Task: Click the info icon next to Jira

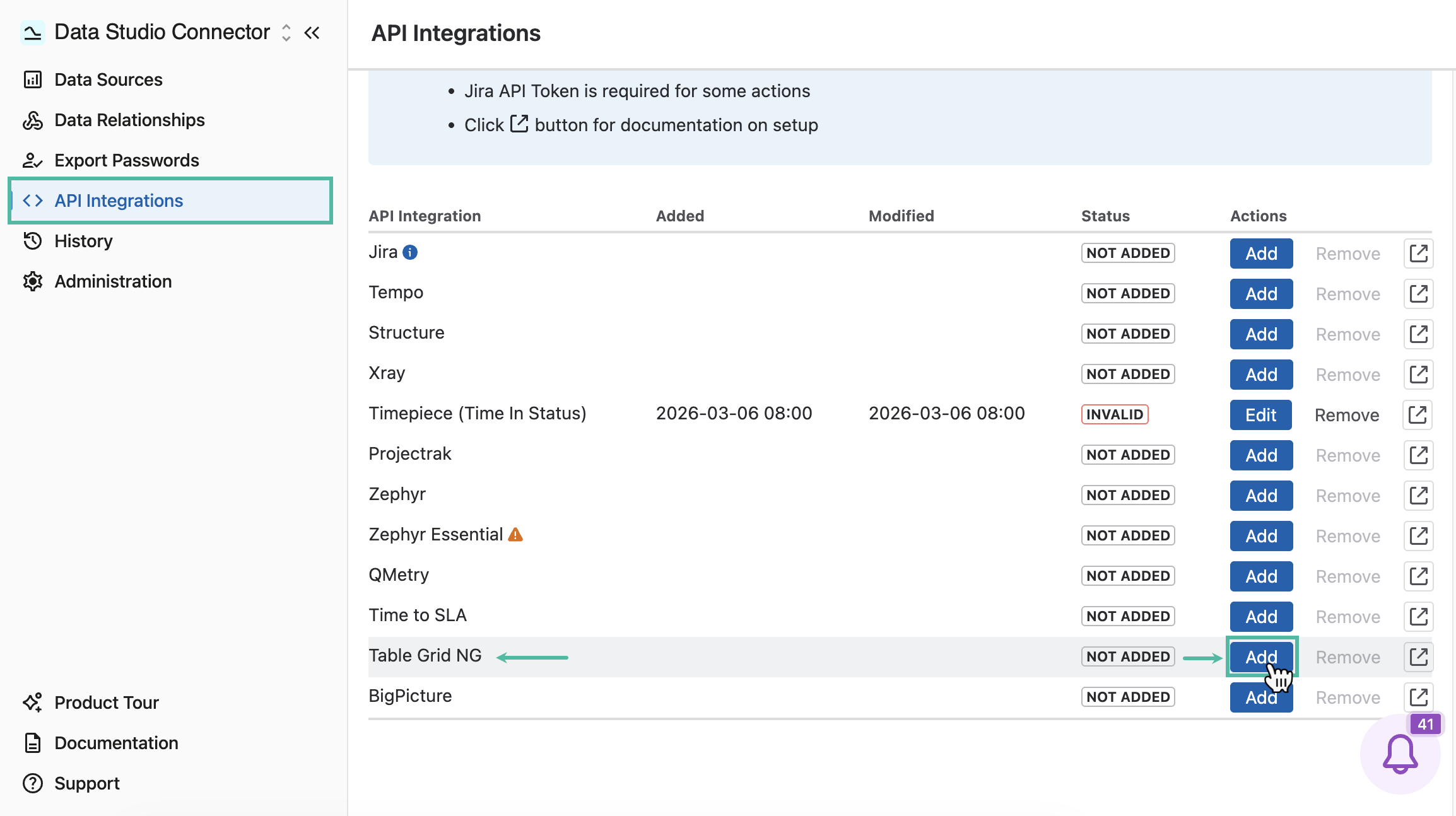Action: 410,252
